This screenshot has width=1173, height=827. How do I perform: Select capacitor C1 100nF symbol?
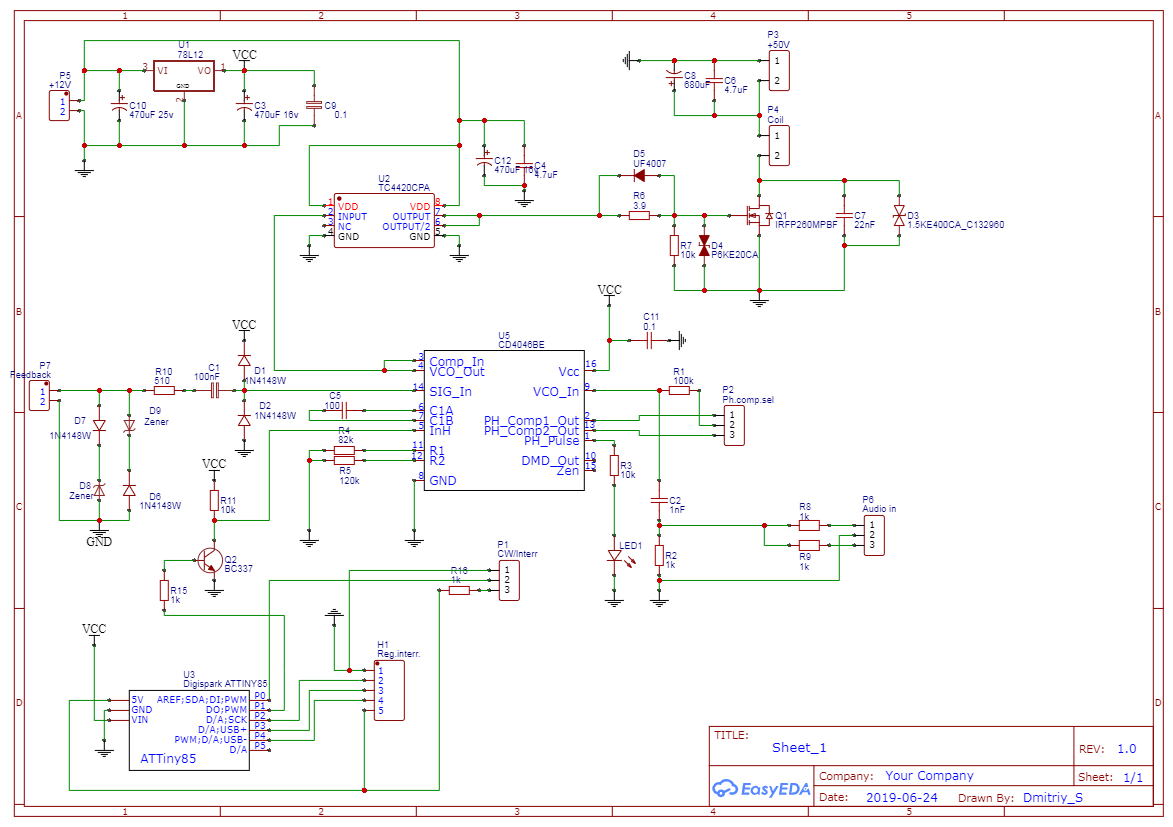point(214,390)
